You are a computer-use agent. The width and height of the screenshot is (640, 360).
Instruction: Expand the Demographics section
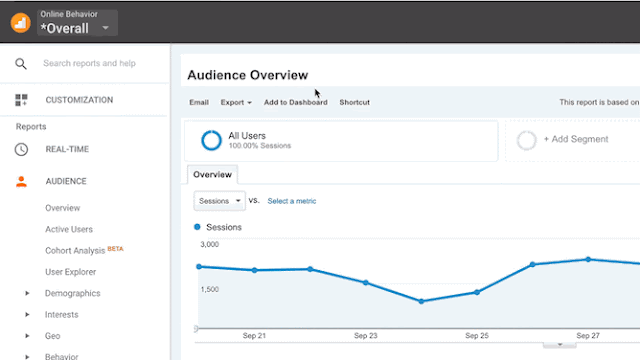click(27, 293)
